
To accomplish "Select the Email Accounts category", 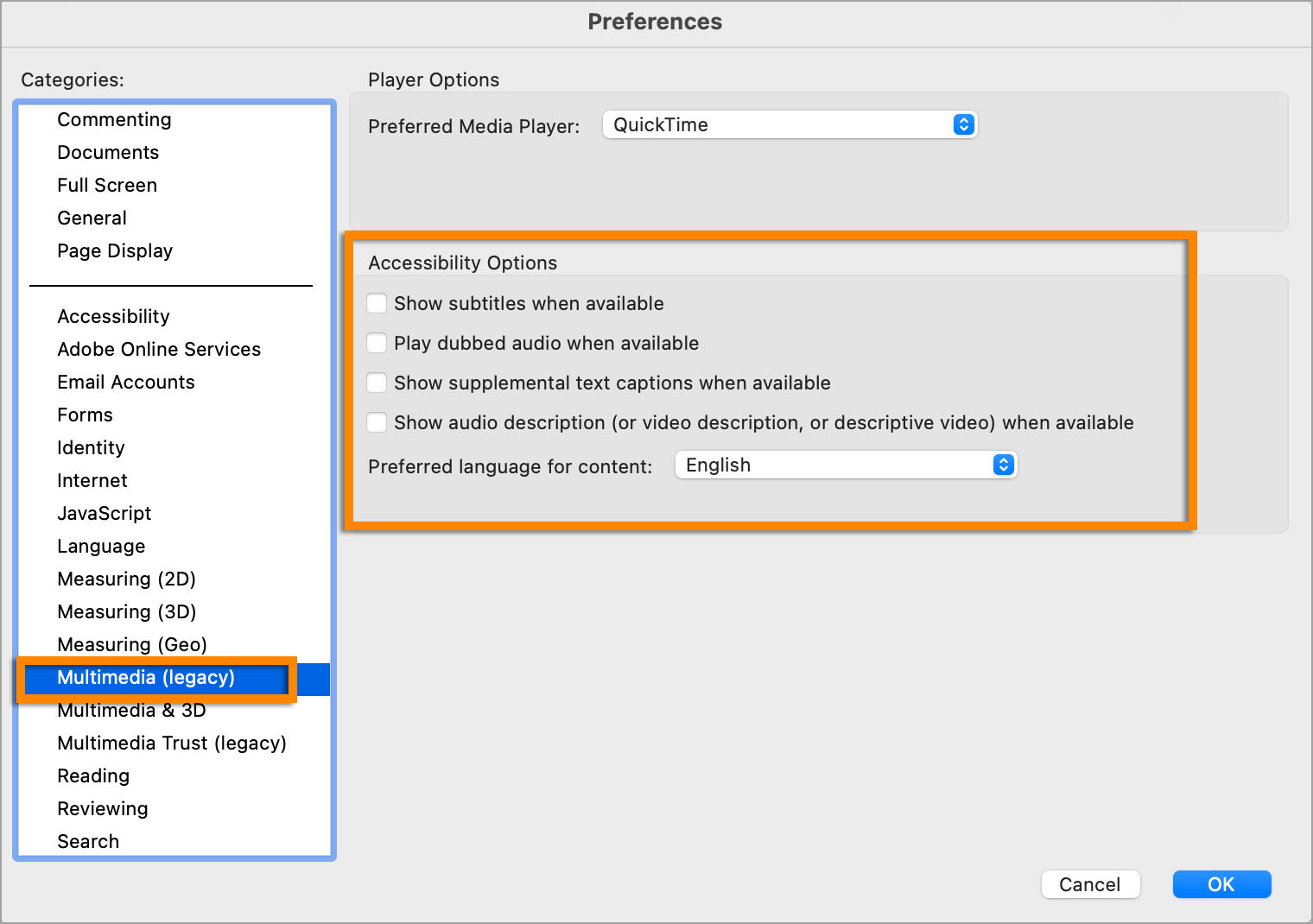I will [126, 383].
